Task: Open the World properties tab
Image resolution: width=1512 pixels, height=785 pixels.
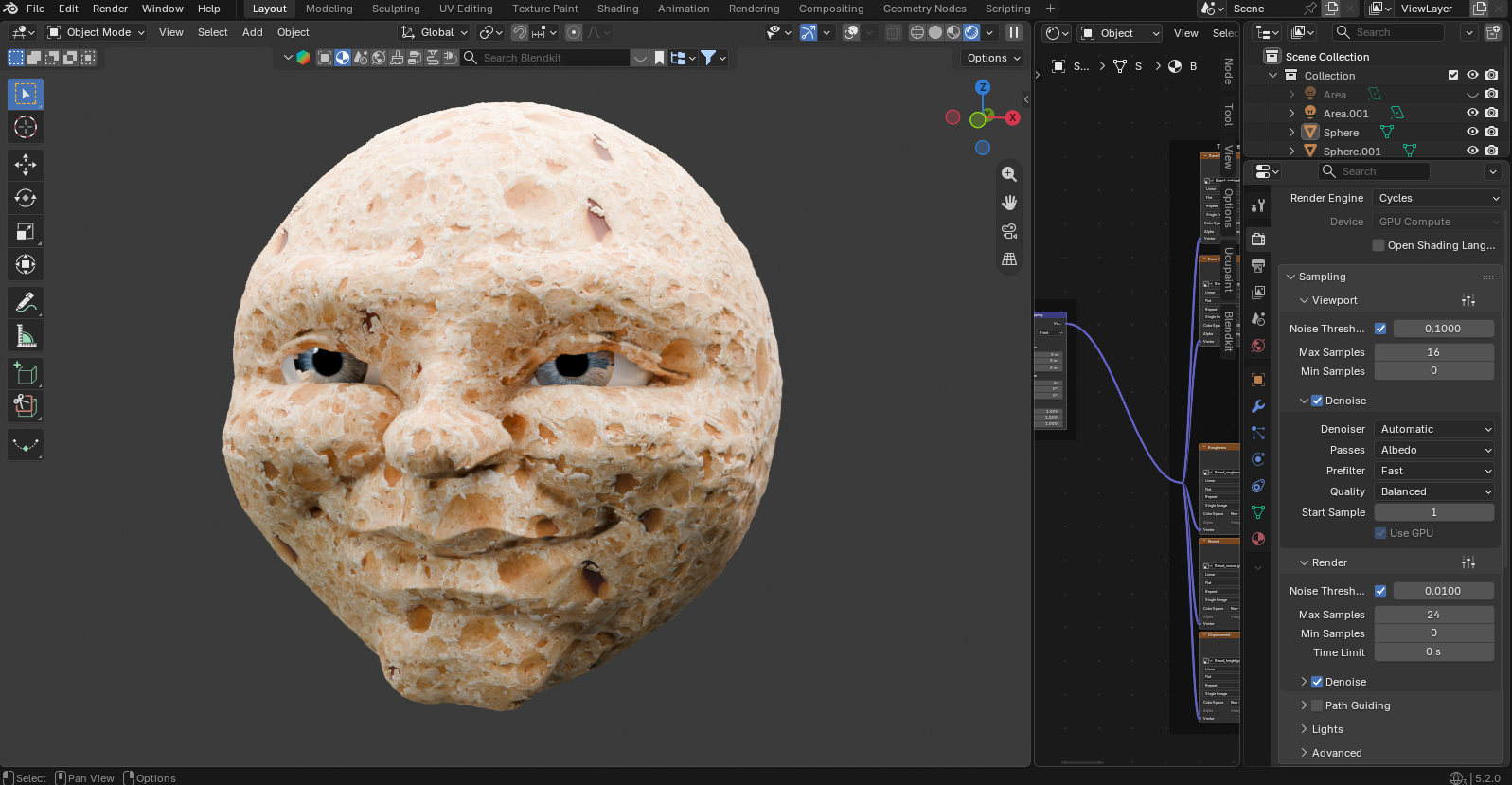Action: coord(1258,346)
